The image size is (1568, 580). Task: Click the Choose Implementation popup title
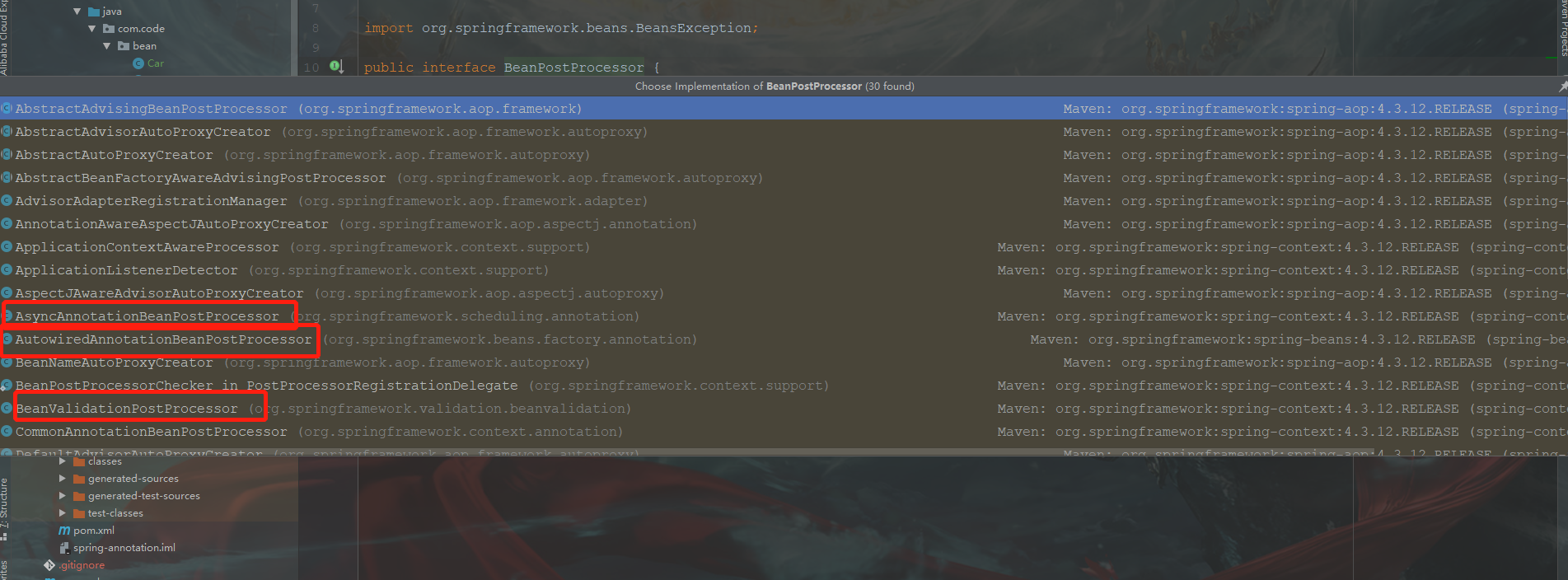click(775, 86)
